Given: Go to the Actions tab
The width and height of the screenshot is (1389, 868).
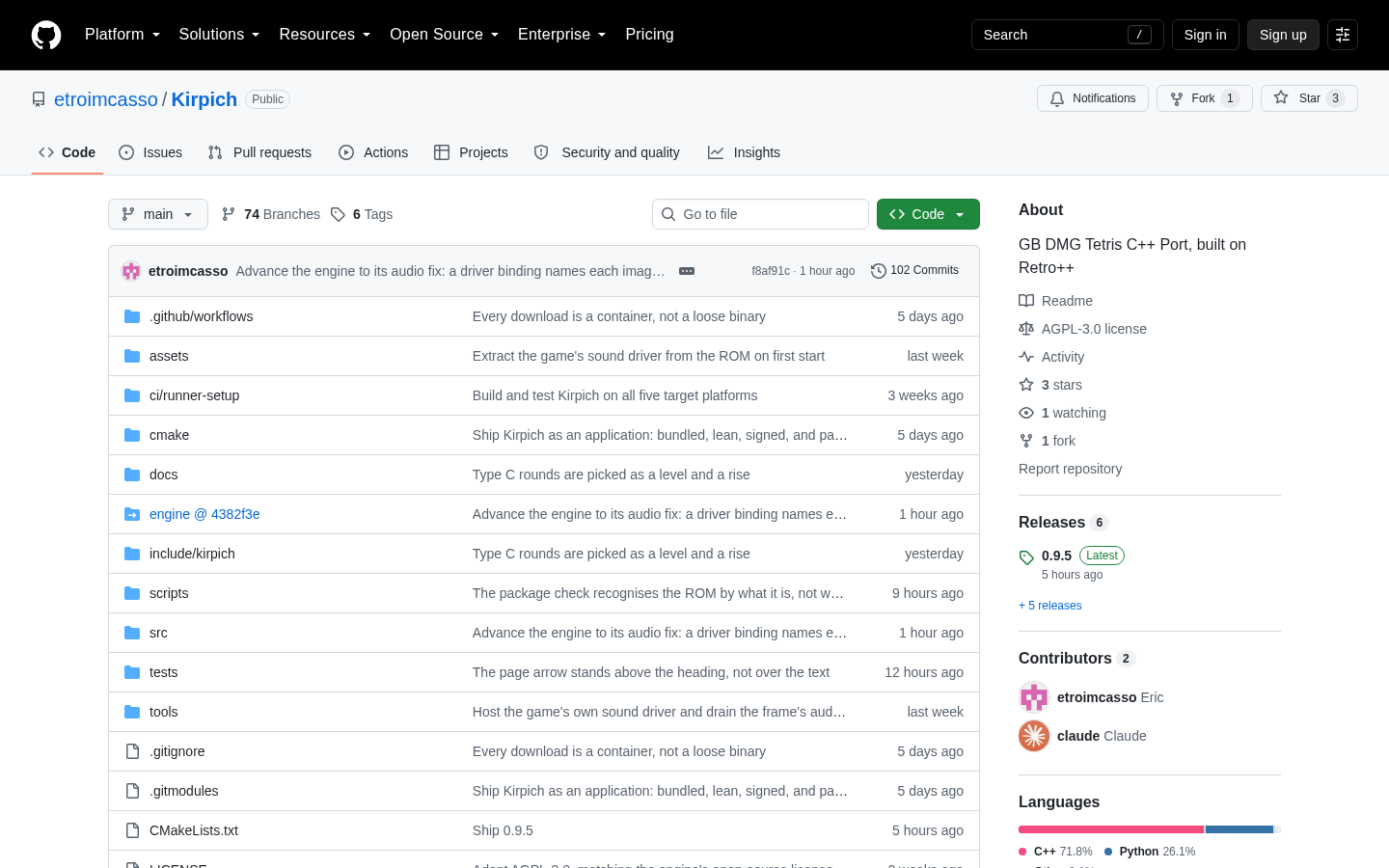Looking at the screenshot, I should [x=373, y=152].
